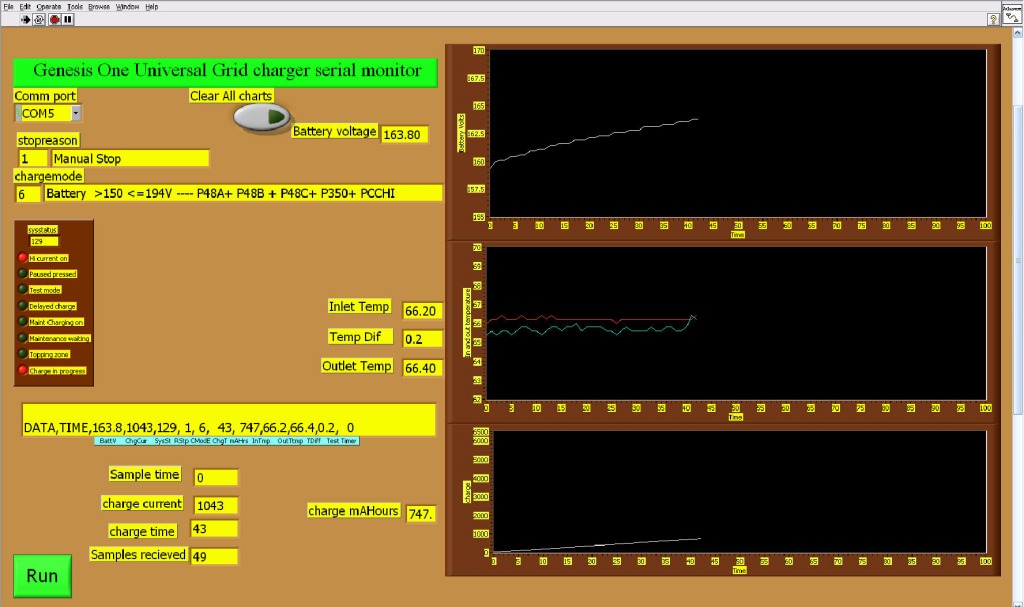Open the File menu

pyautogui.click(x=8, y=7)
